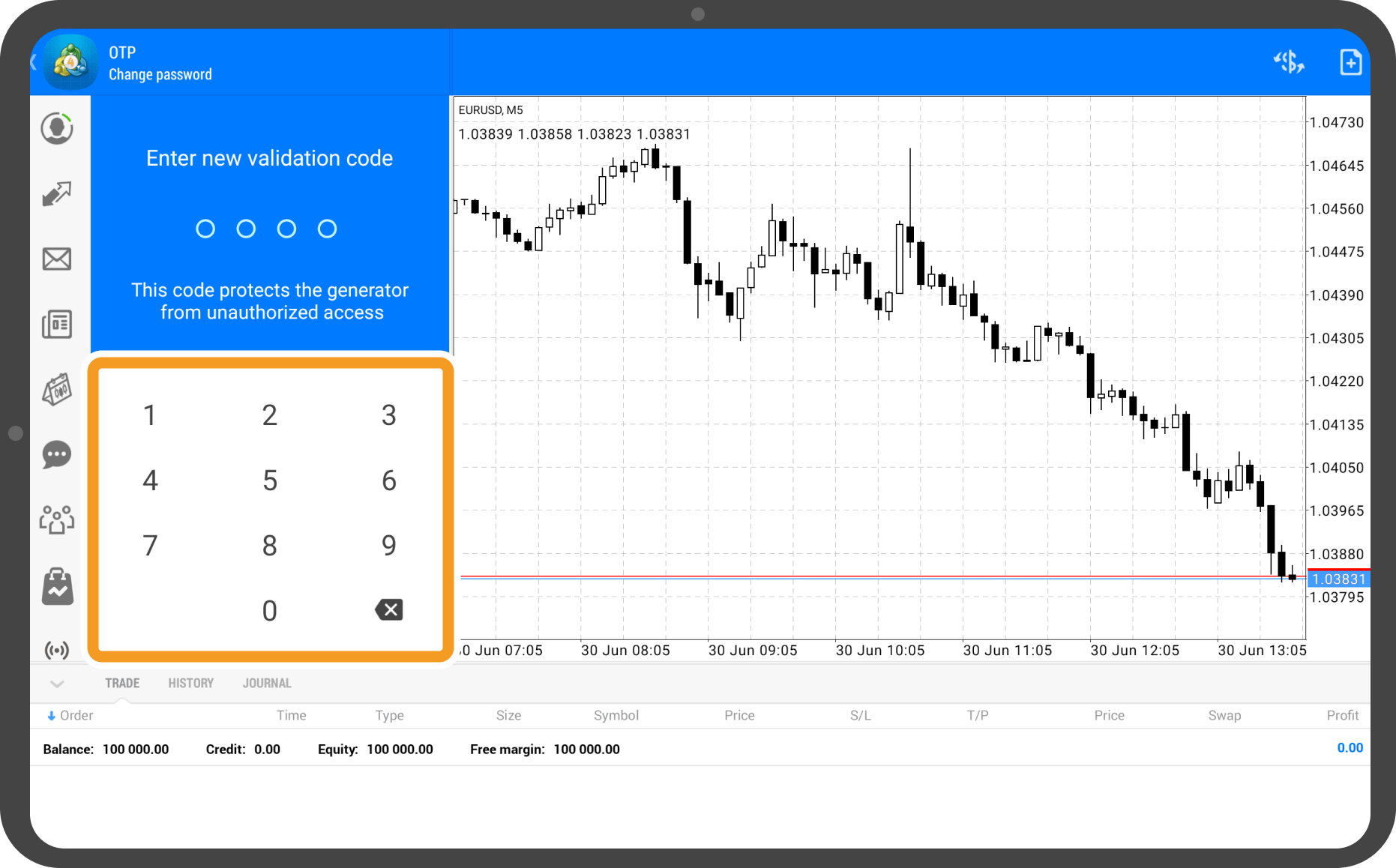Open the market shopping bag icon
Image resolution: width=1396 pixels, height=868 pixels.
pos(57,585)
